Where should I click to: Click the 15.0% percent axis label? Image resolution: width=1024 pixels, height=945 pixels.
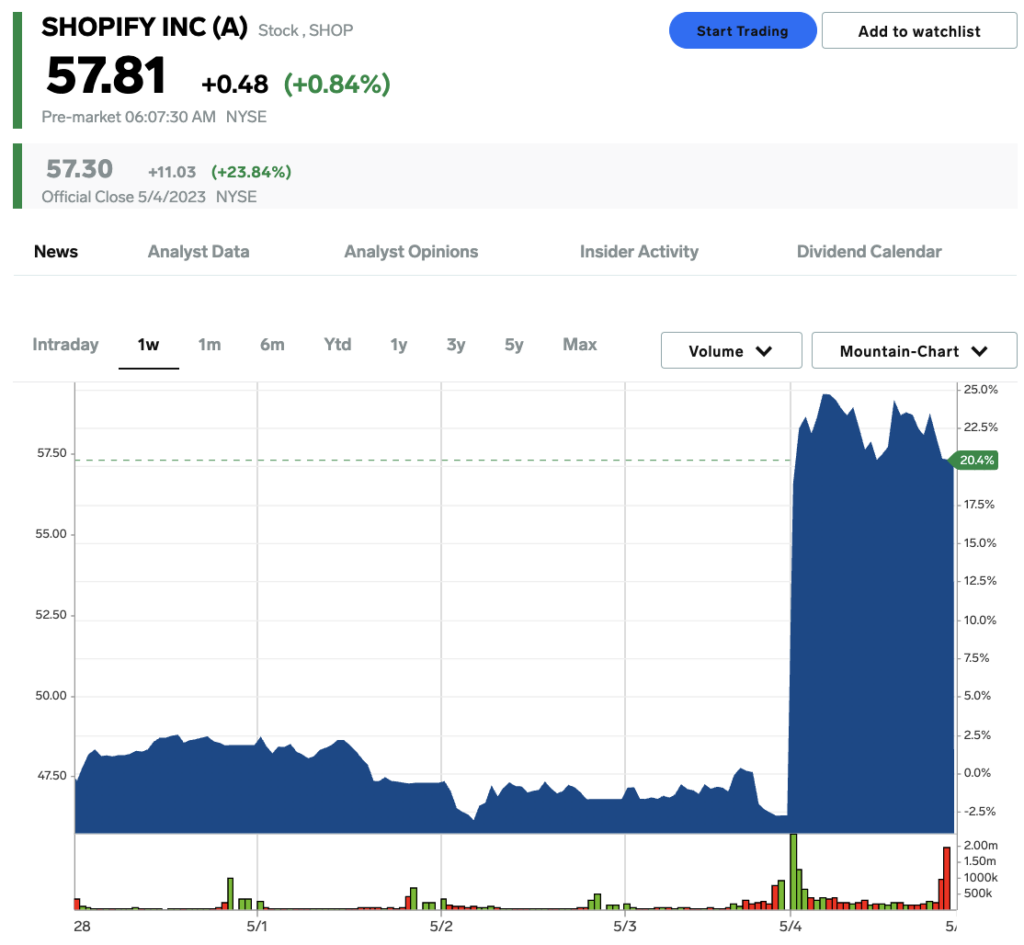(x=980, y=543)
